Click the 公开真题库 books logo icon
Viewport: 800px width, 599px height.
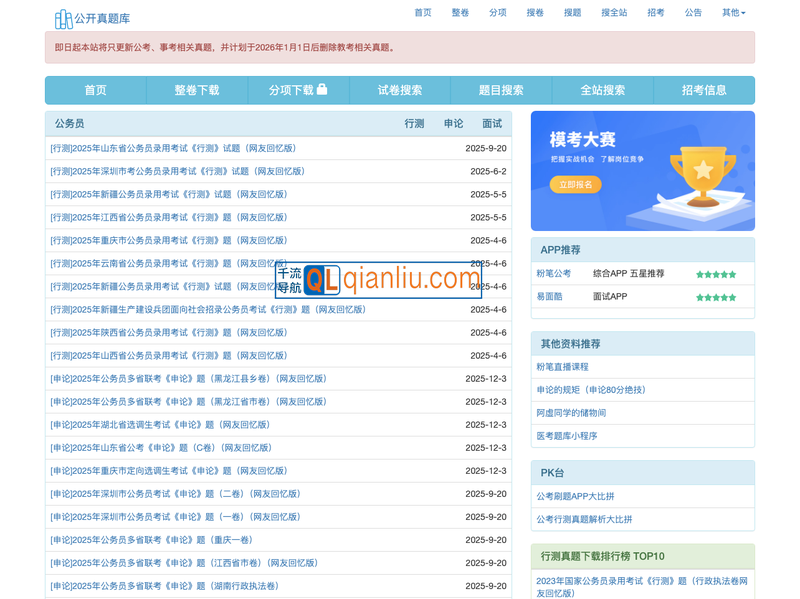click(63, 18)
